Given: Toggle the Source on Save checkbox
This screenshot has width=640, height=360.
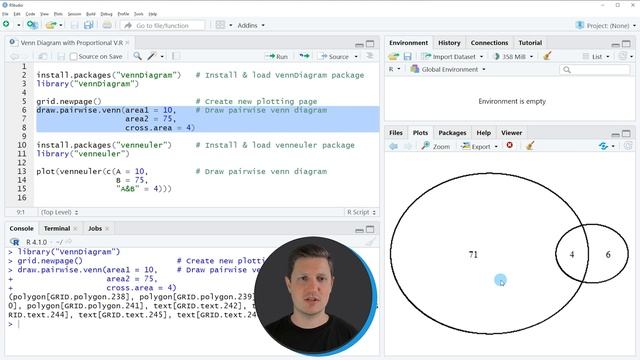Looking at the screenshot, I should click(x=73, y=56).
